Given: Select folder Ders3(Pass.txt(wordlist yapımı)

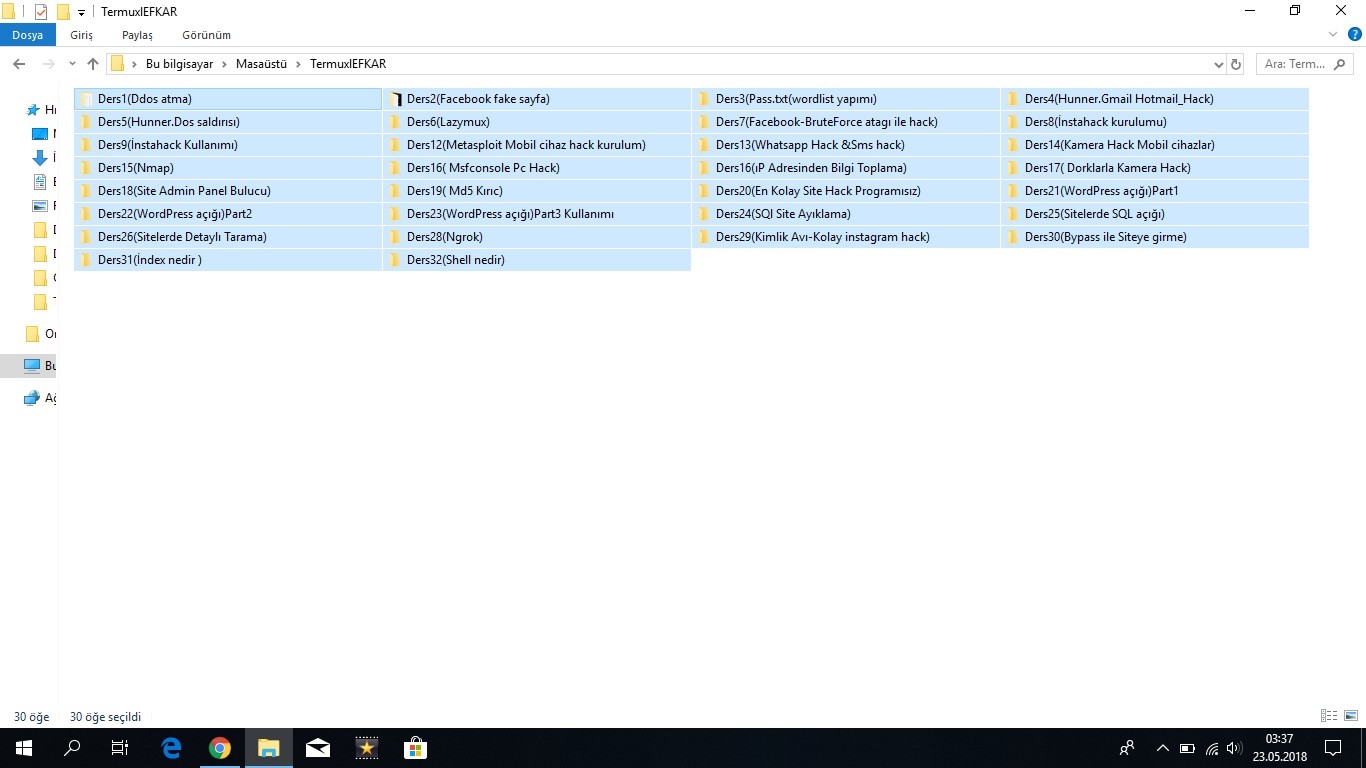Looking at the screenshot, I should pos(846,99).
